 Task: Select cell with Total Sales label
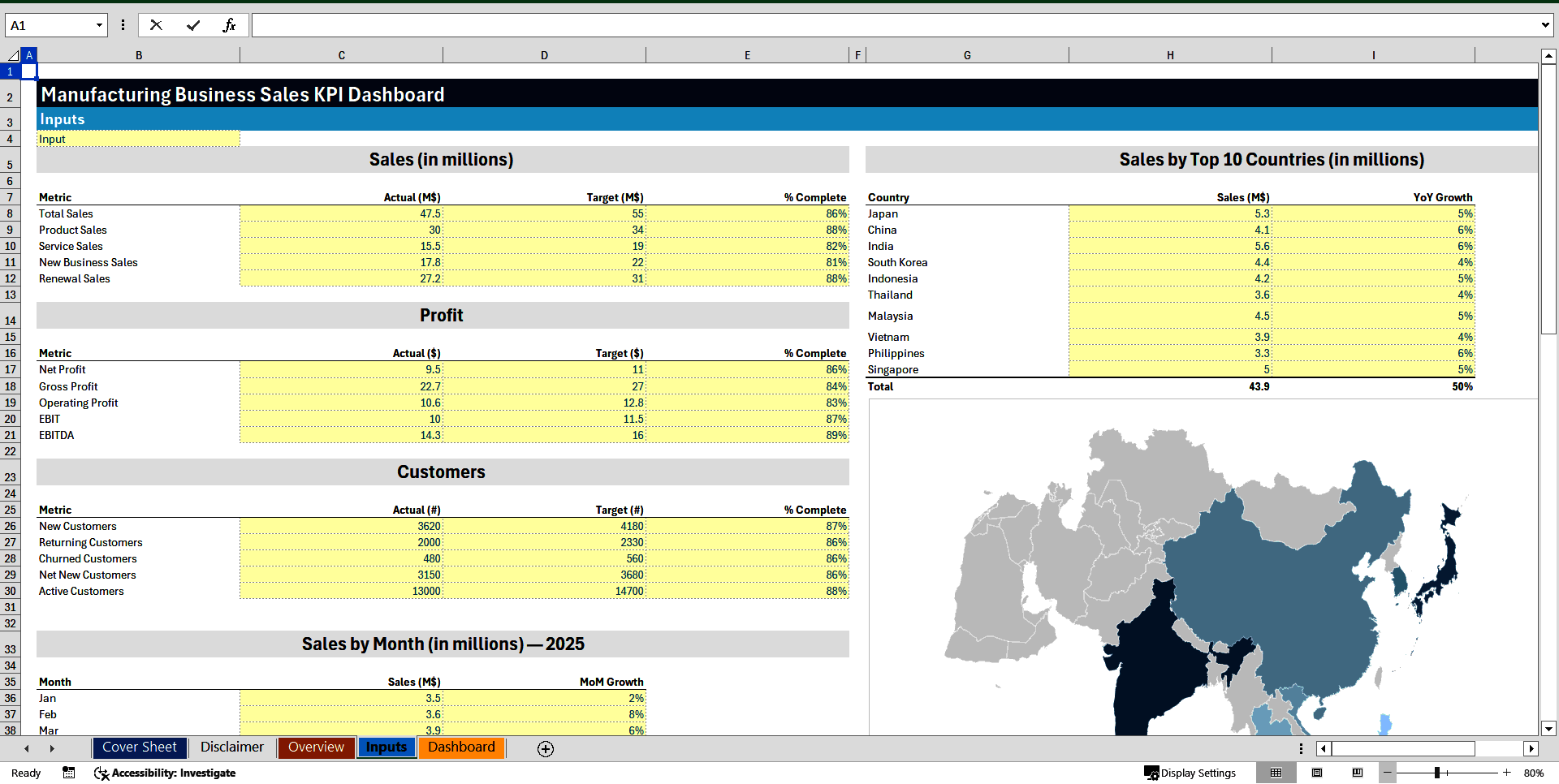(139, 213)
